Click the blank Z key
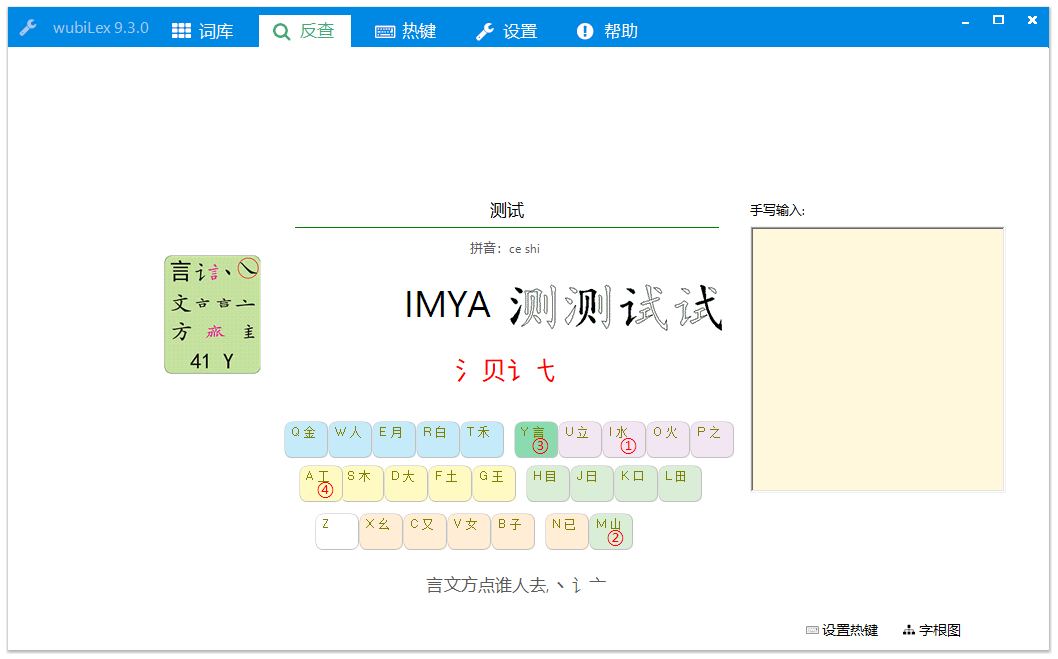1058x659 pixels. click(337, 531)
